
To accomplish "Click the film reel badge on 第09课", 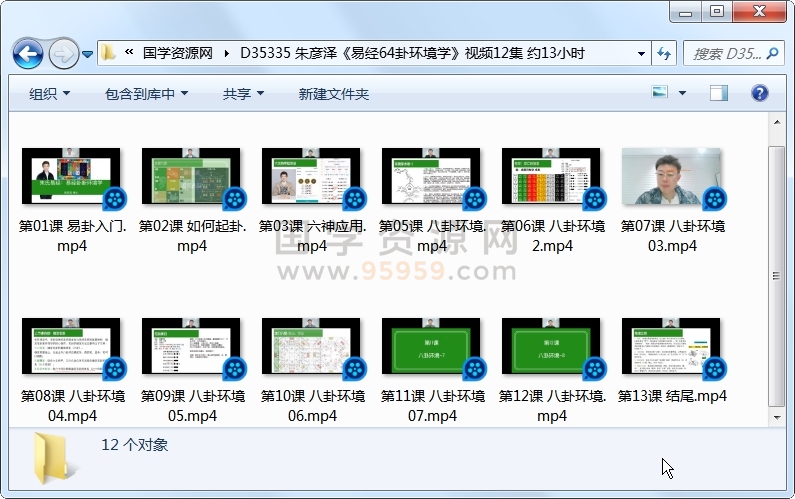I will coord(235,369).
